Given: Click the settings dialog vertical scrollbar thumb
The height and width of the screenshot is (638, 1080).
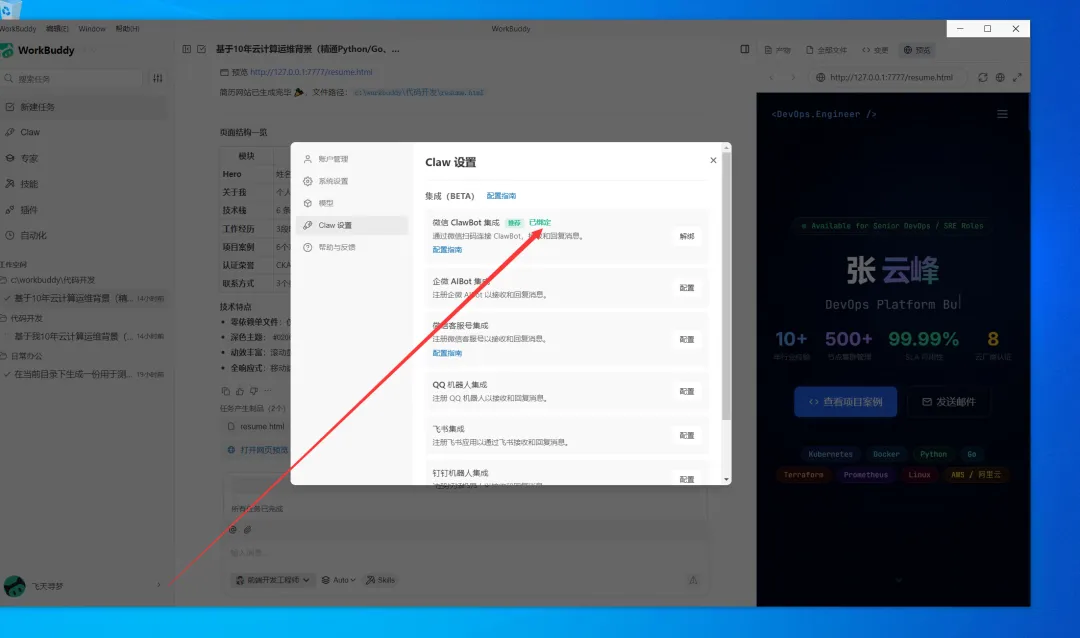Looking at the screenshot, I should pyautogui.click(x=726, y=286).
